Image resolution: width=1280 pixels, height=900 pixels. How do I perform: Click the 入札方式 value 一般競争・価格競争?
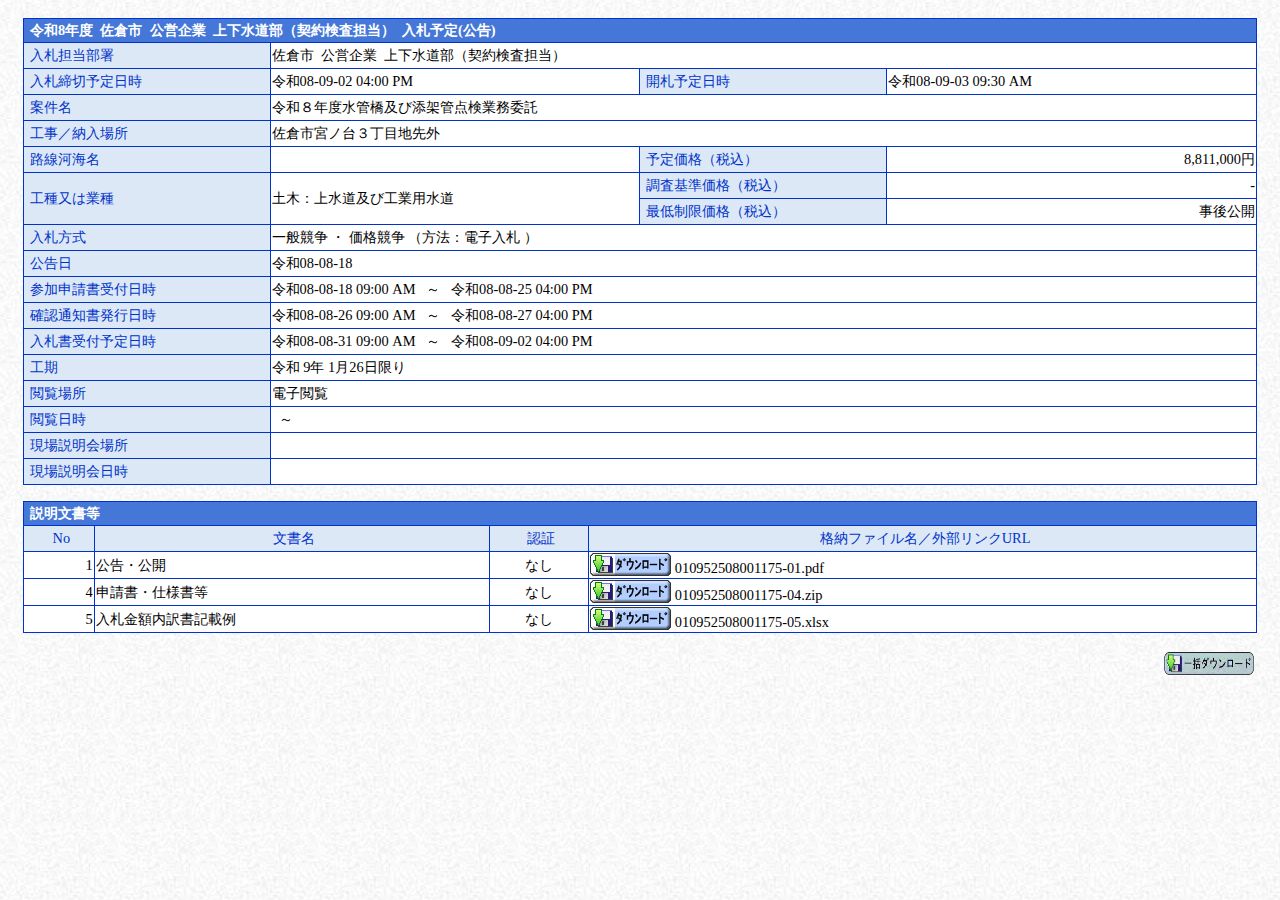(402, 237)
